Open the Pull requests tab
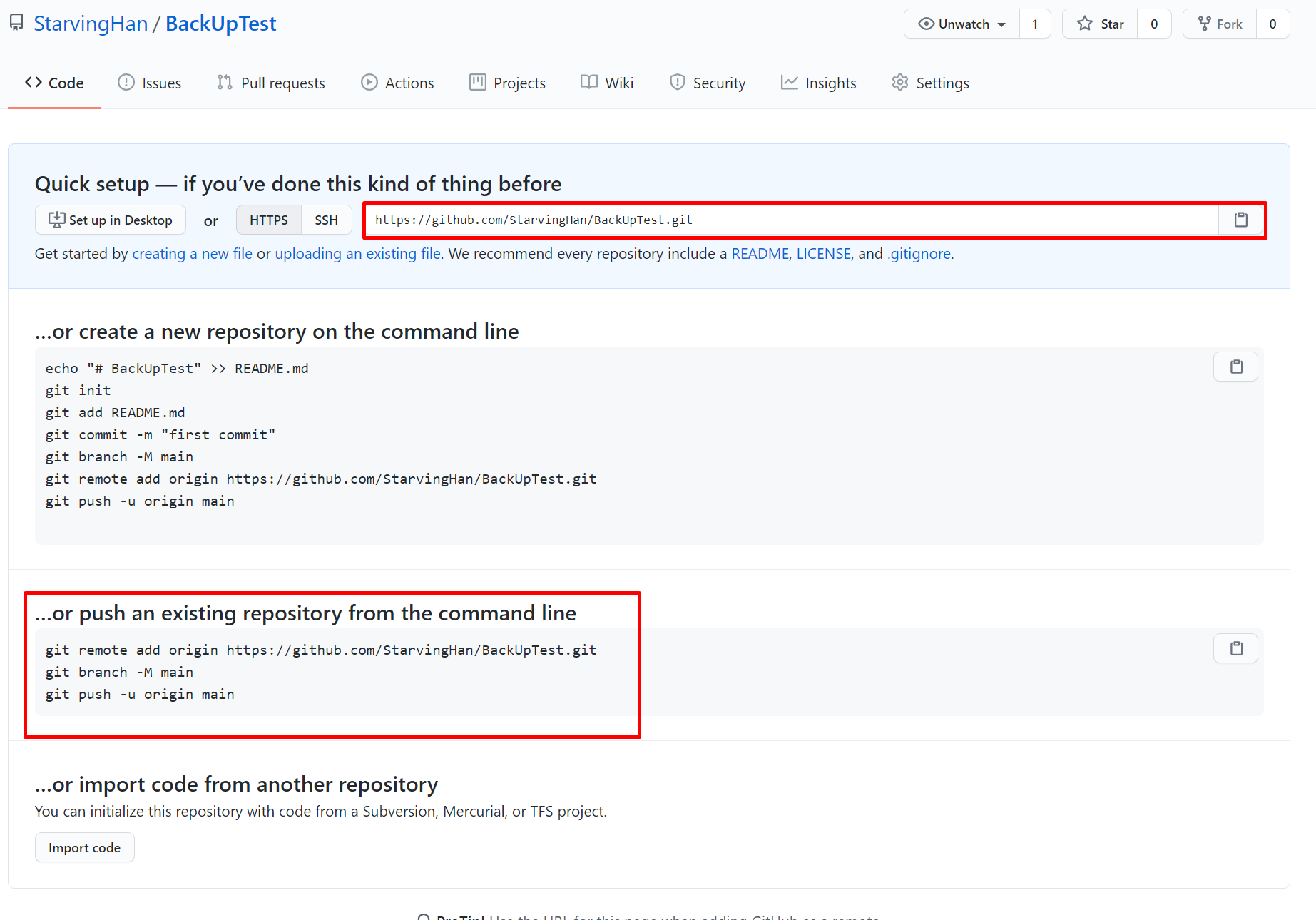 (x=271, y=83)
